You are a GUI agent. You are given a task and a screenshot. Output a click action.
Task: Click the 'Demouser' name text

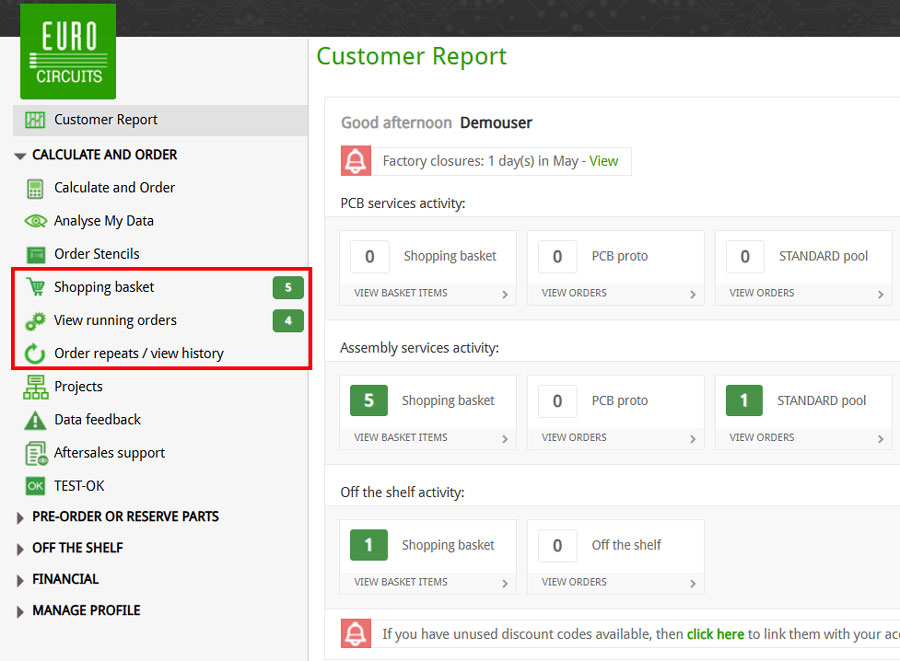tap(496, 123)
